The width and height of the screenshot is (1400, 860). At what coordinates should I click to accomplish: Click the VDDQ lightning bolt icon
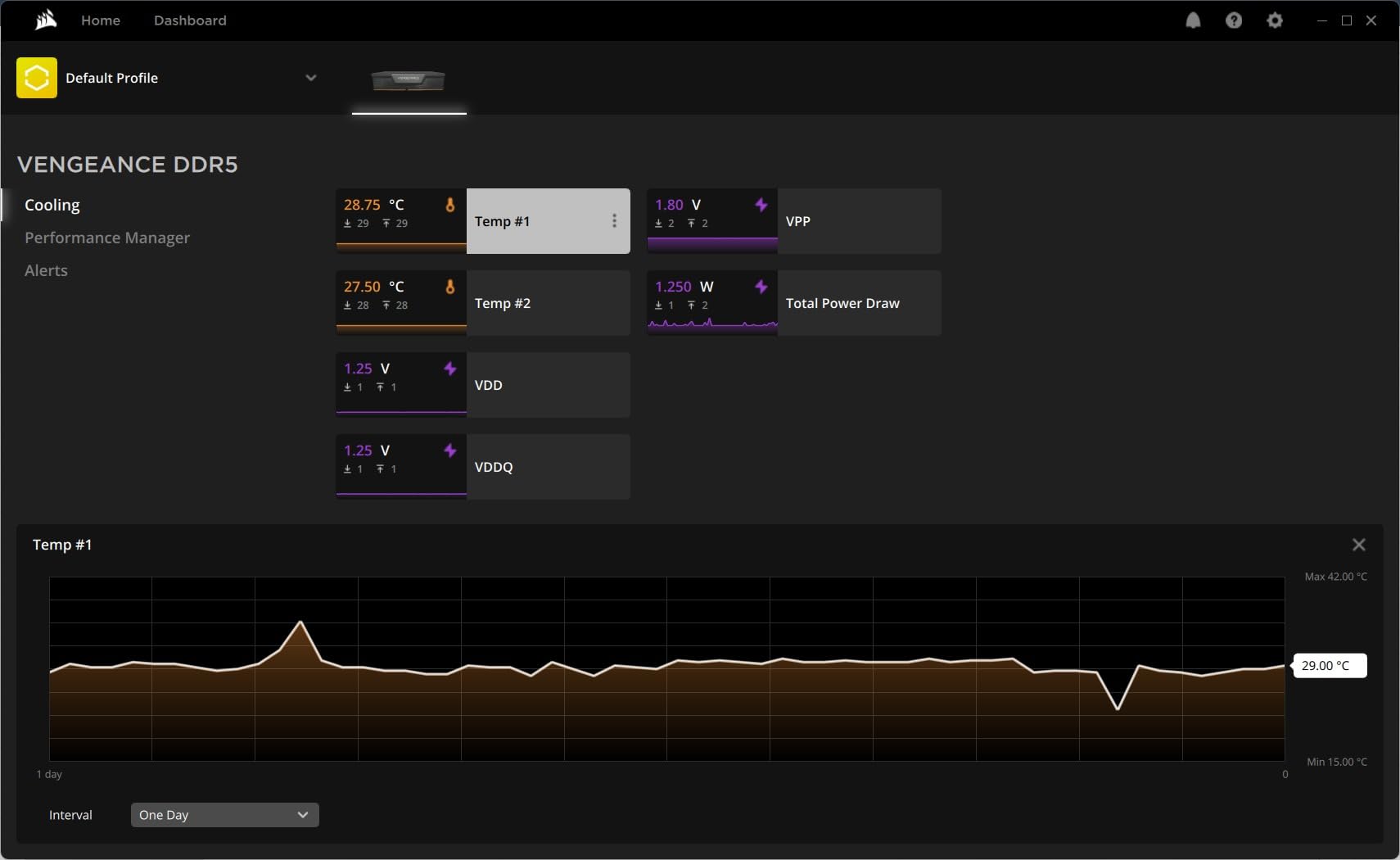tap(449, 450)
